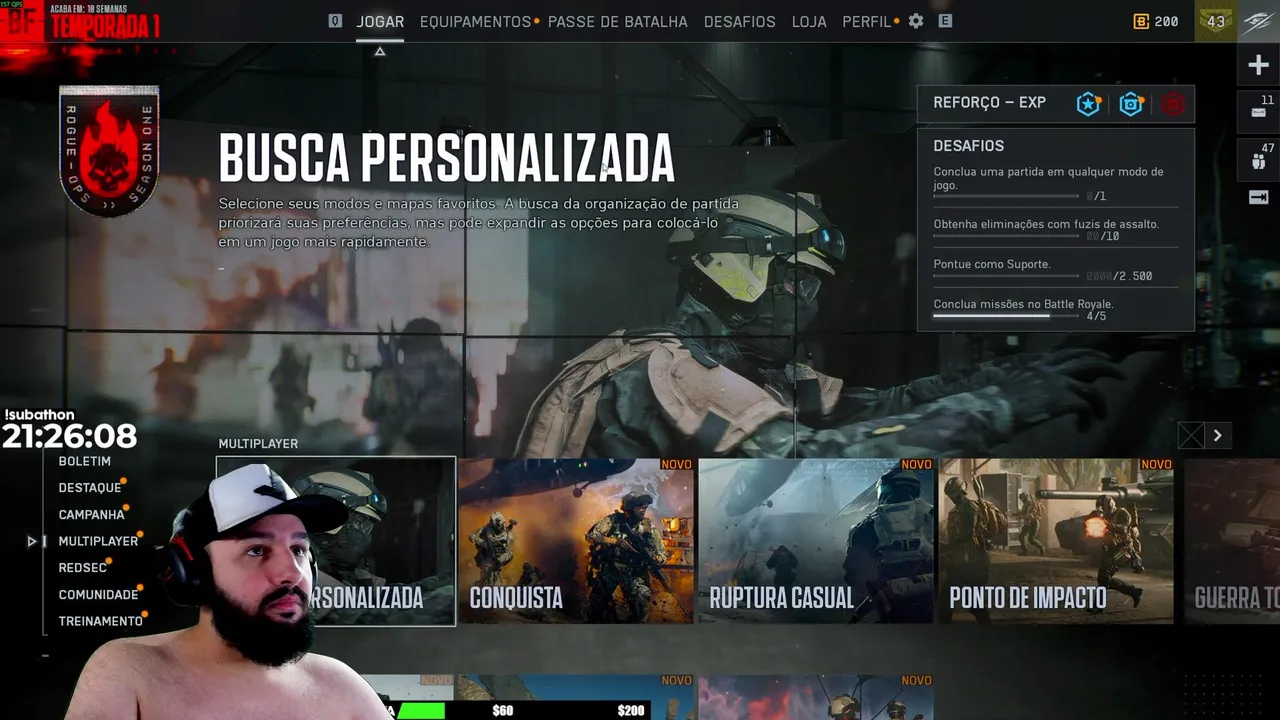Select BOLETIM in the left menu

(85, 461)
